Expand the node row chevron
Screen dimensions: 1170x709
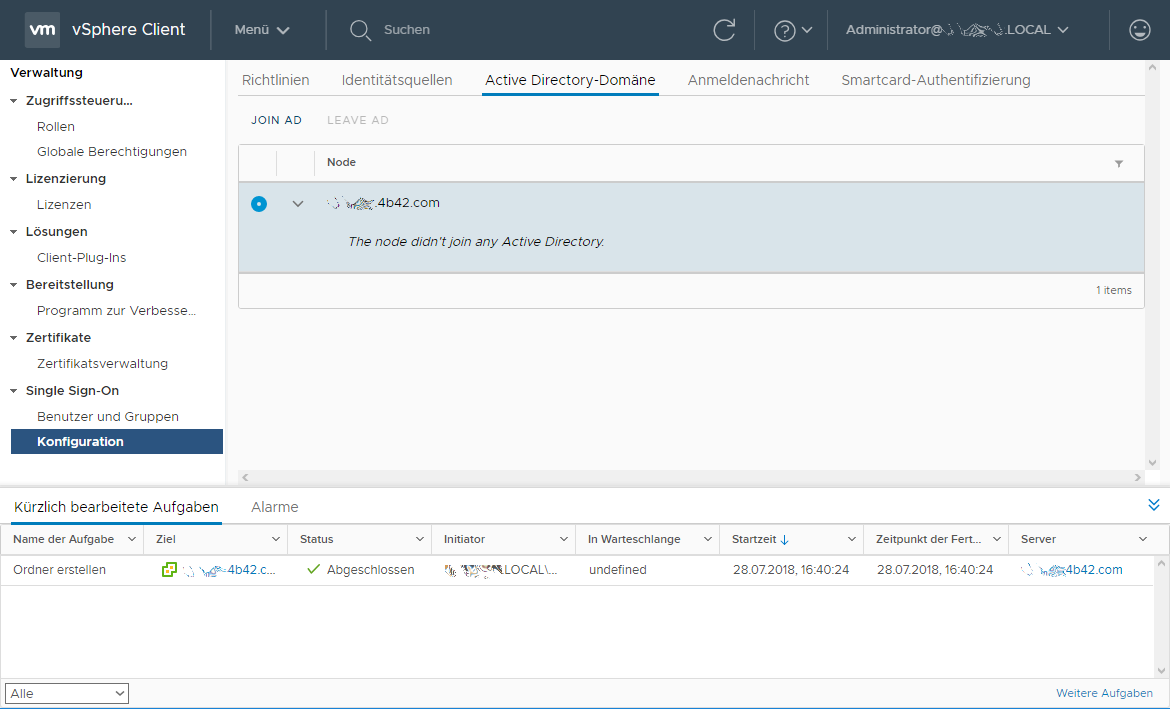pos(298,204)
